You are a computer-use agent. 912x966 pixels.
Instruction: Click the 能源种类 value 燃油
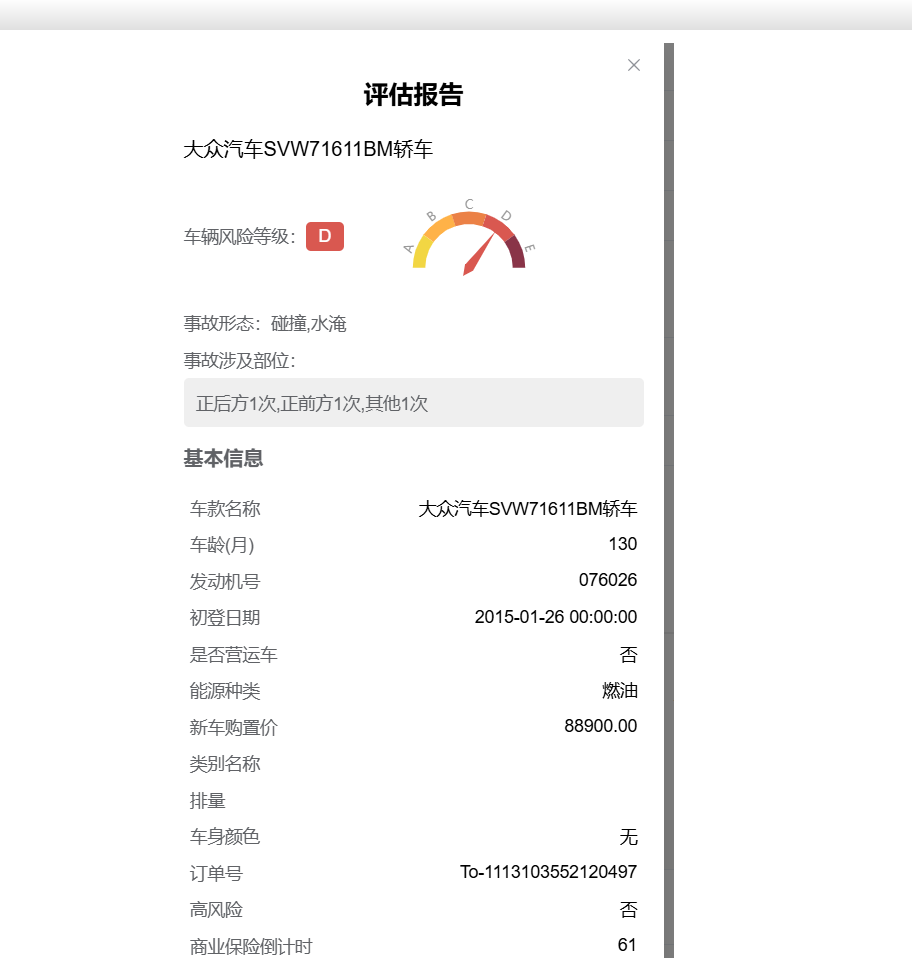(619, 691)
